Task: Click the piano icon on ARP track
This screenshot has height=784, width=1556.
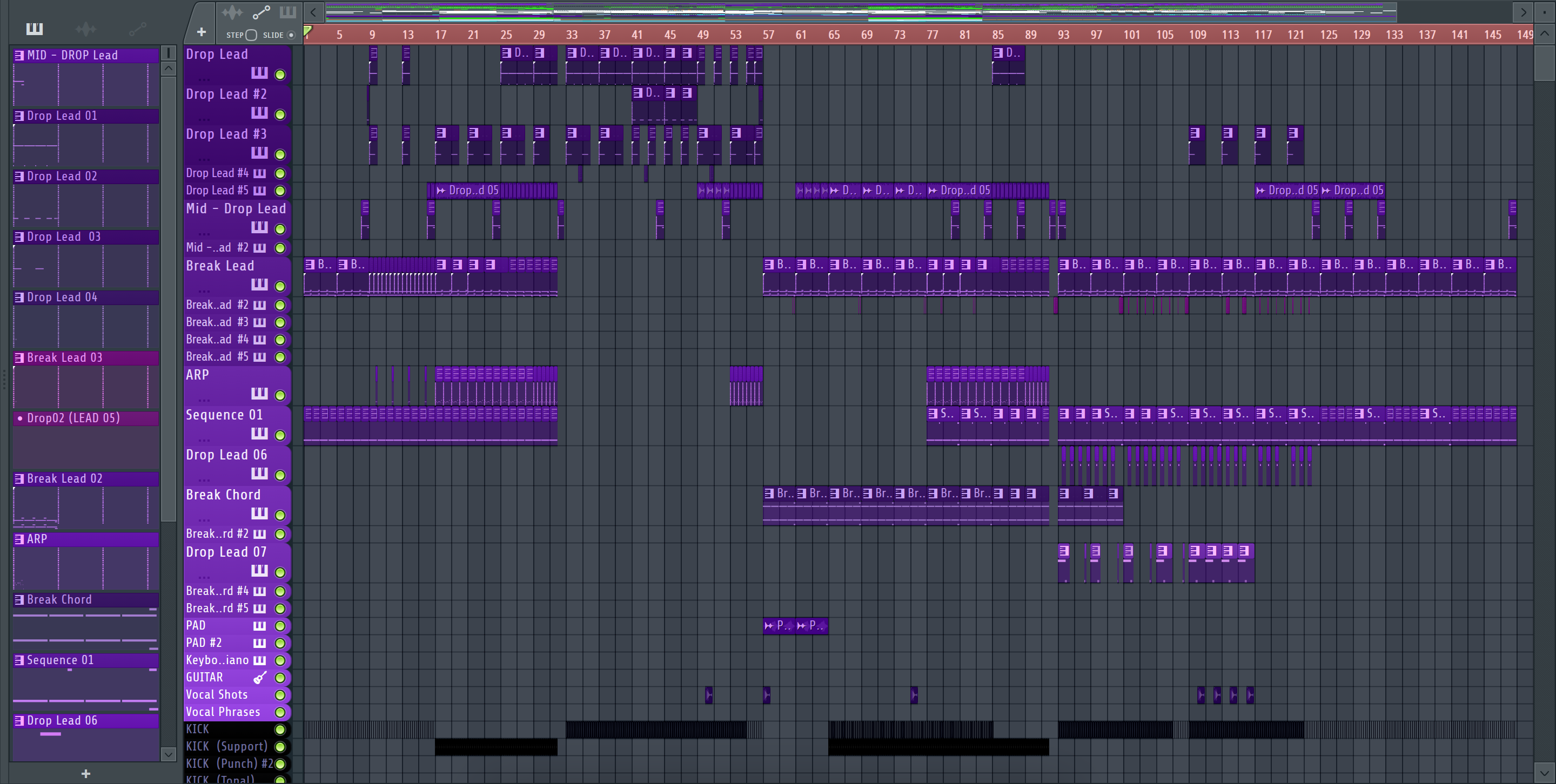Action: click(x=259, y=394)
